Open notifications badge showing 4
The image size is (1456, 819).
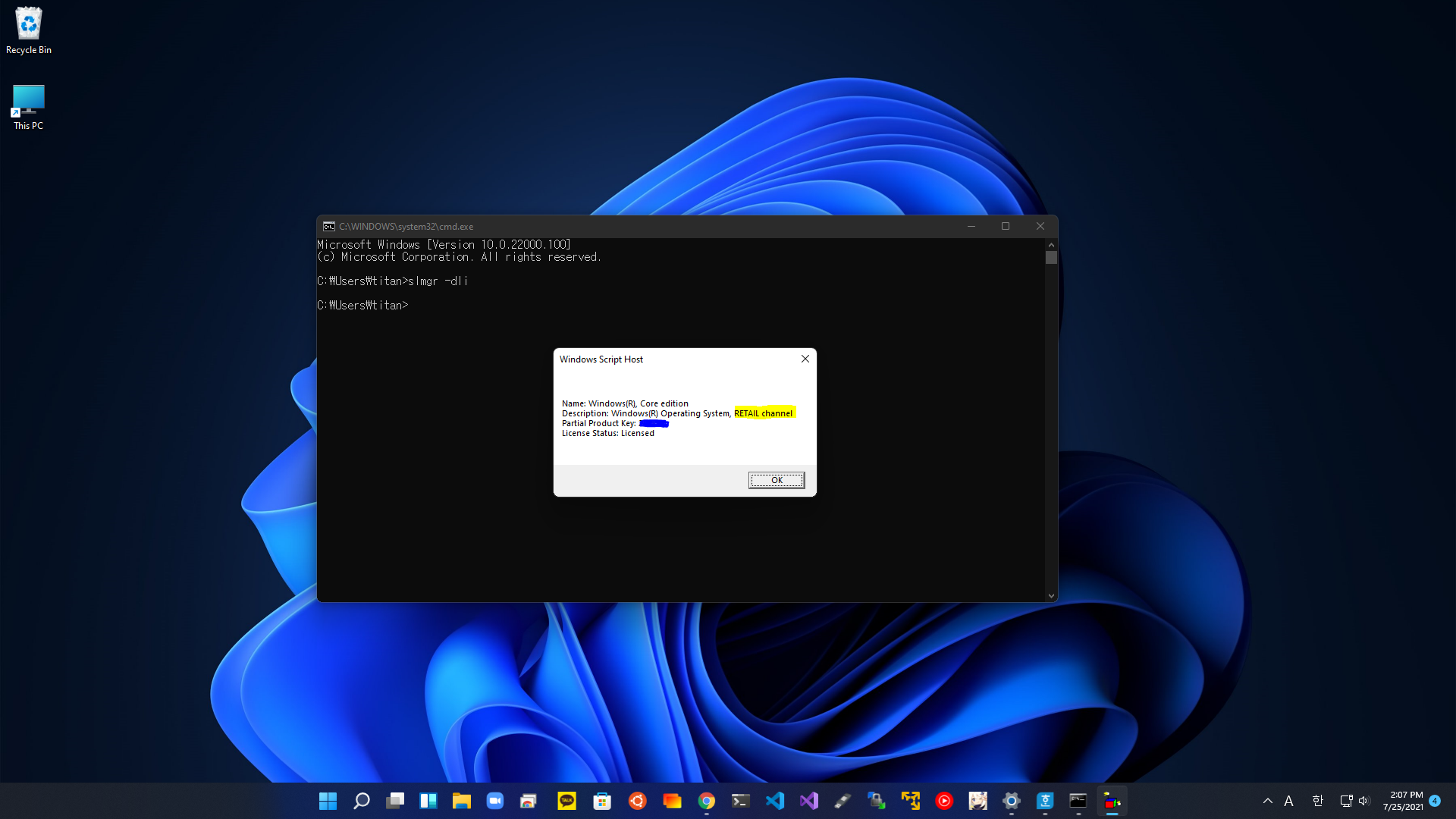tap(1435, 801)
